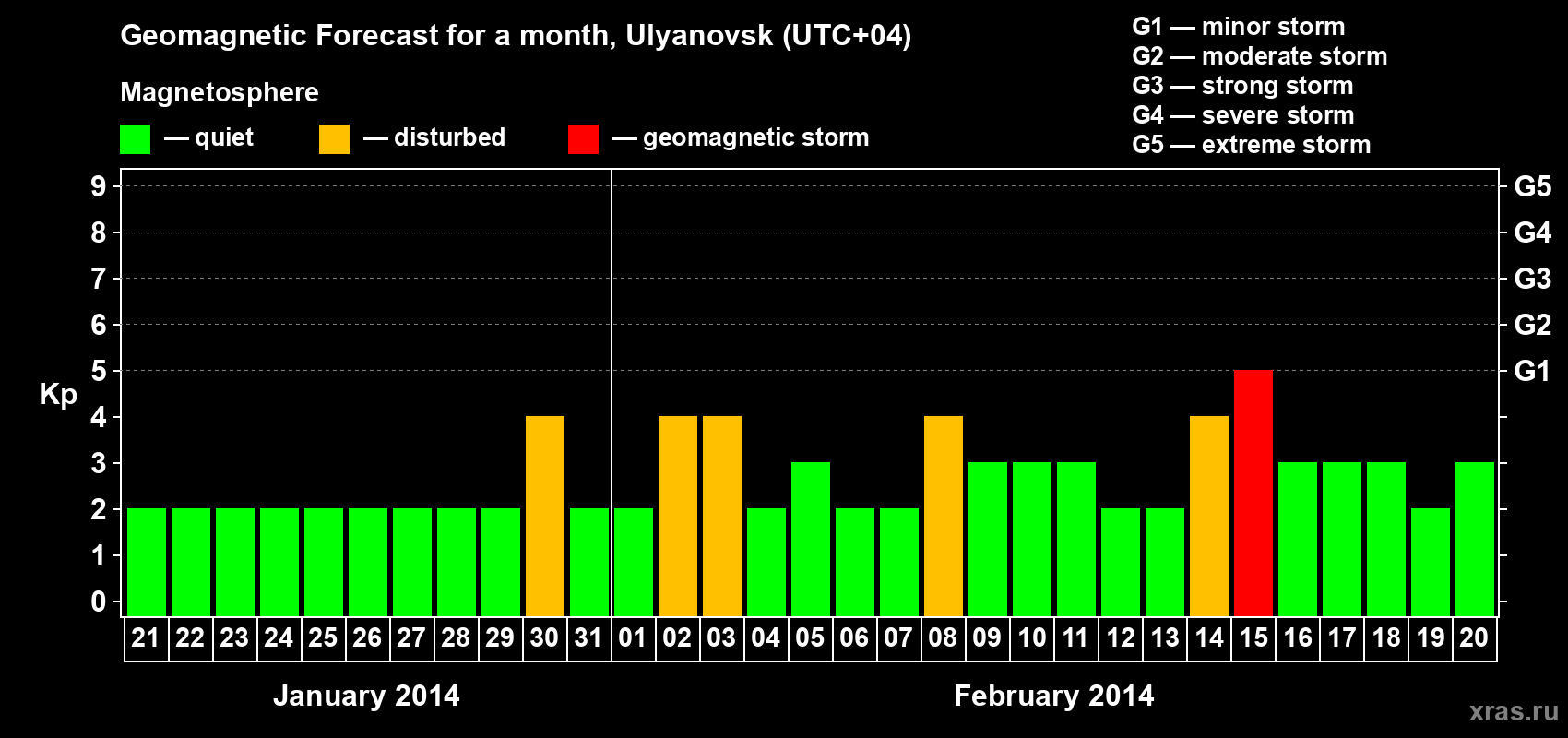The width and height of the screenshot is (1568, 738).
Task: Select the orange bar for February 02
Action: click(678, 517)
